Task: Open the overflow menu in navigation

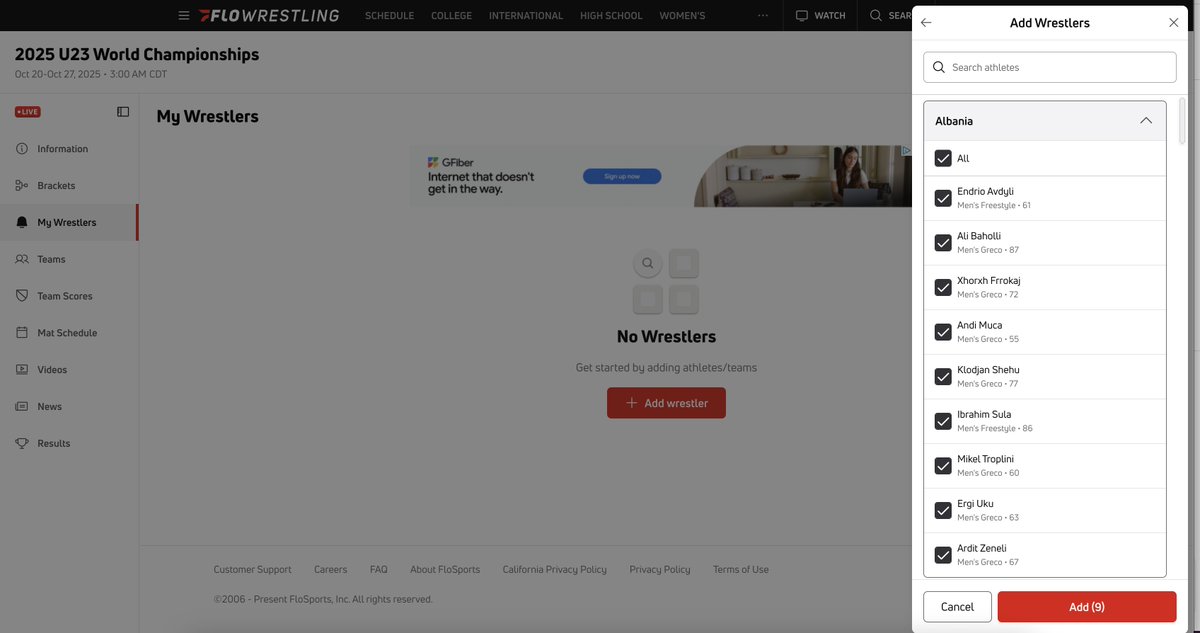Action: coord(758,13)
